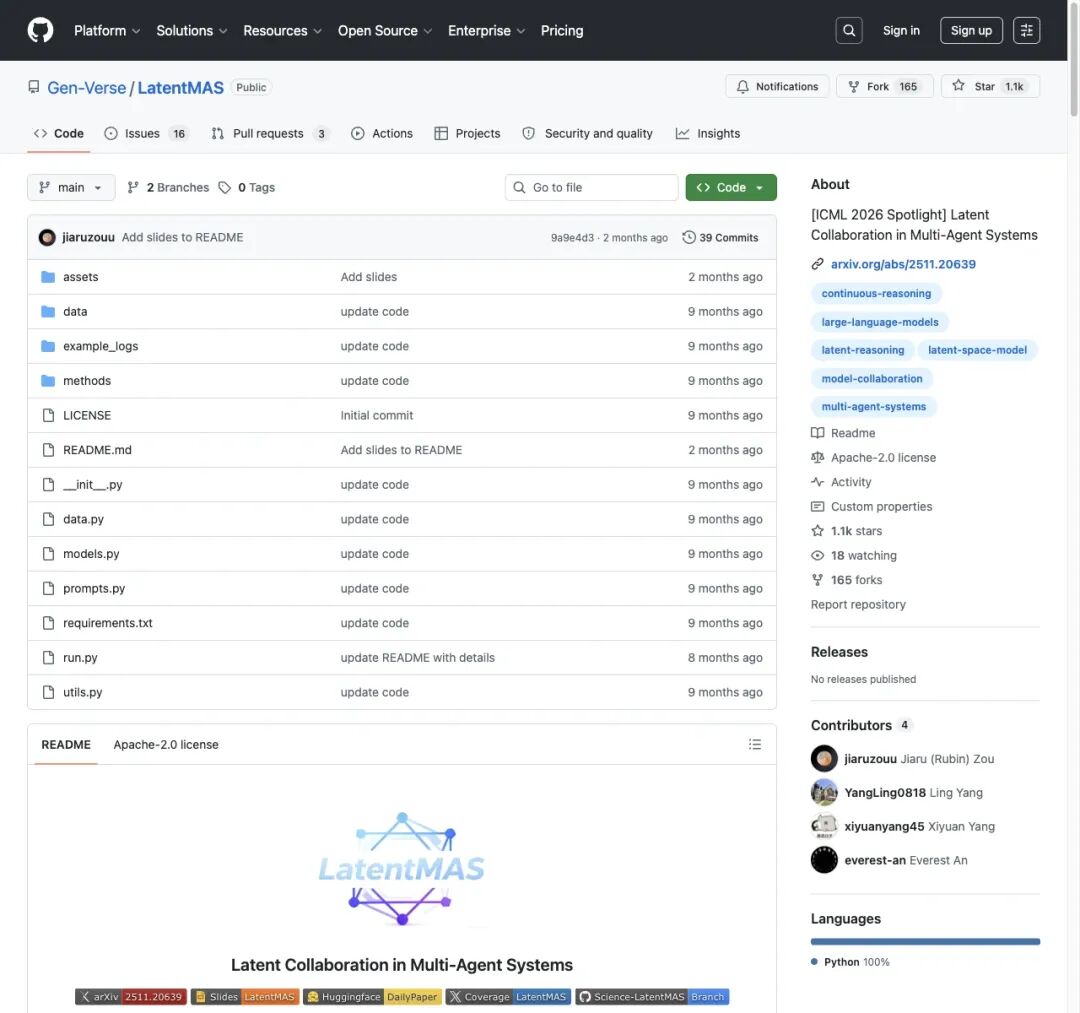Open the appearance settings icon beside Sign up

[x=1026, y=30]
